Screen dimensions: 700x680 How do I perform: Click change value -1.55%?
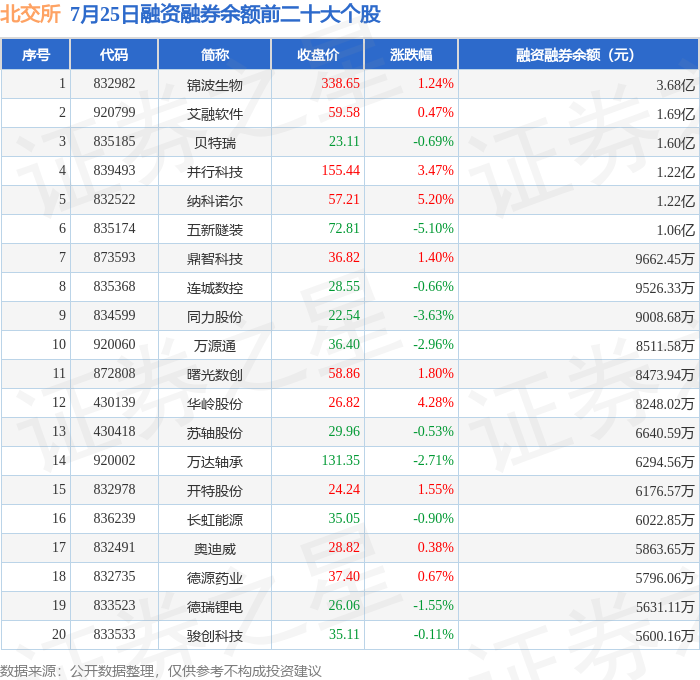pos(433,606)
